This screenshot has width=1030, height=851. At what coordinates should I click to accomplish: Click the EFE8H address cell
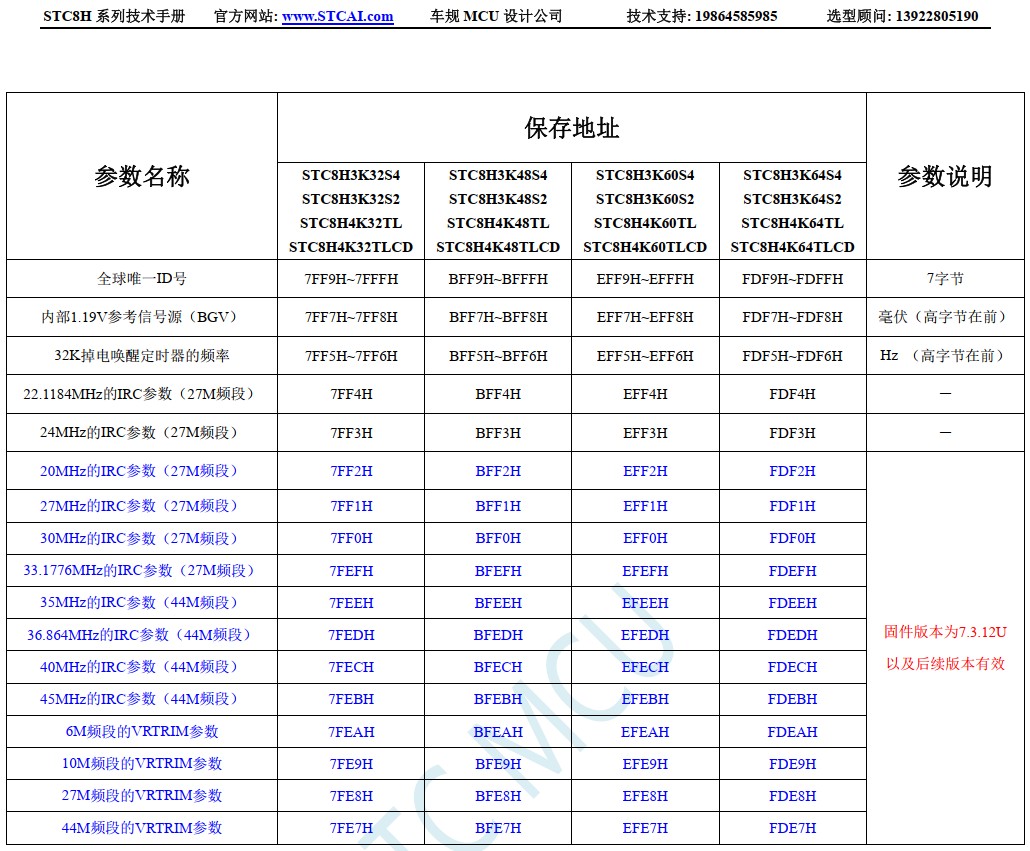click(x=645, y=796)
